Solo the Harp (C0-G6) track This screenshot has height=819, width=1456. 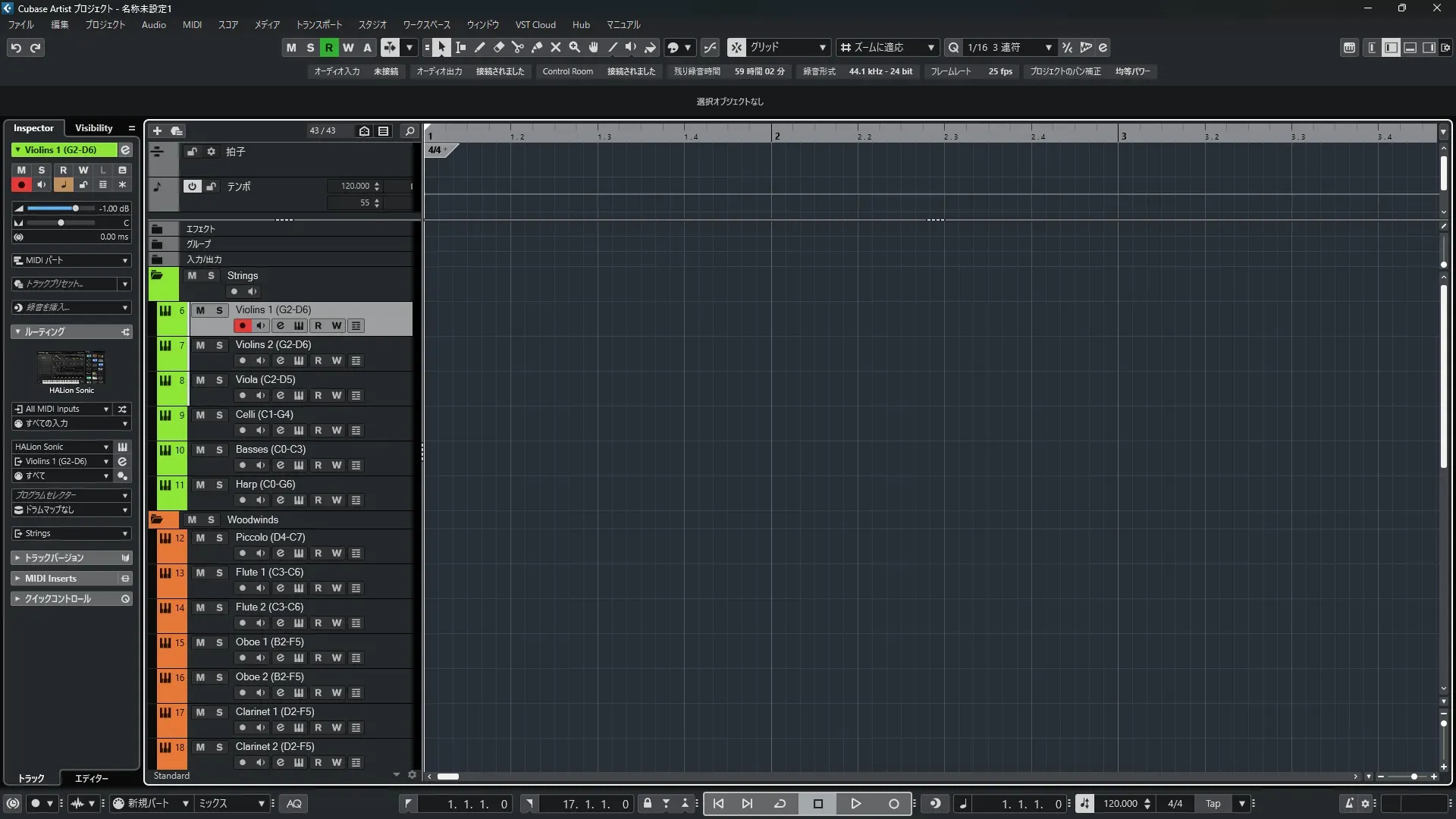[219, 485]
